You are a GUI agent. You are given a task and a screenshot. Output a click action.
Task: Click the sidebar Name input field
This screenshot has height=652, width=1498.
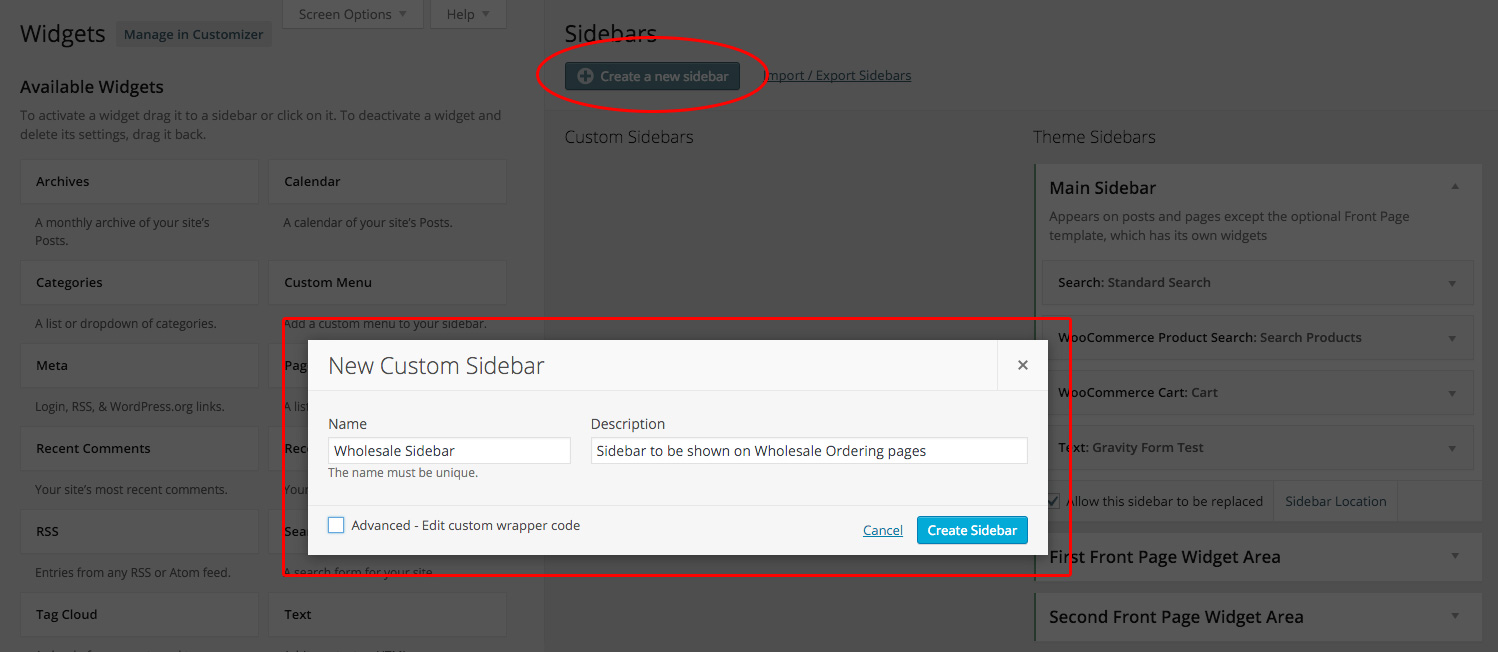[x=449, y=451]
